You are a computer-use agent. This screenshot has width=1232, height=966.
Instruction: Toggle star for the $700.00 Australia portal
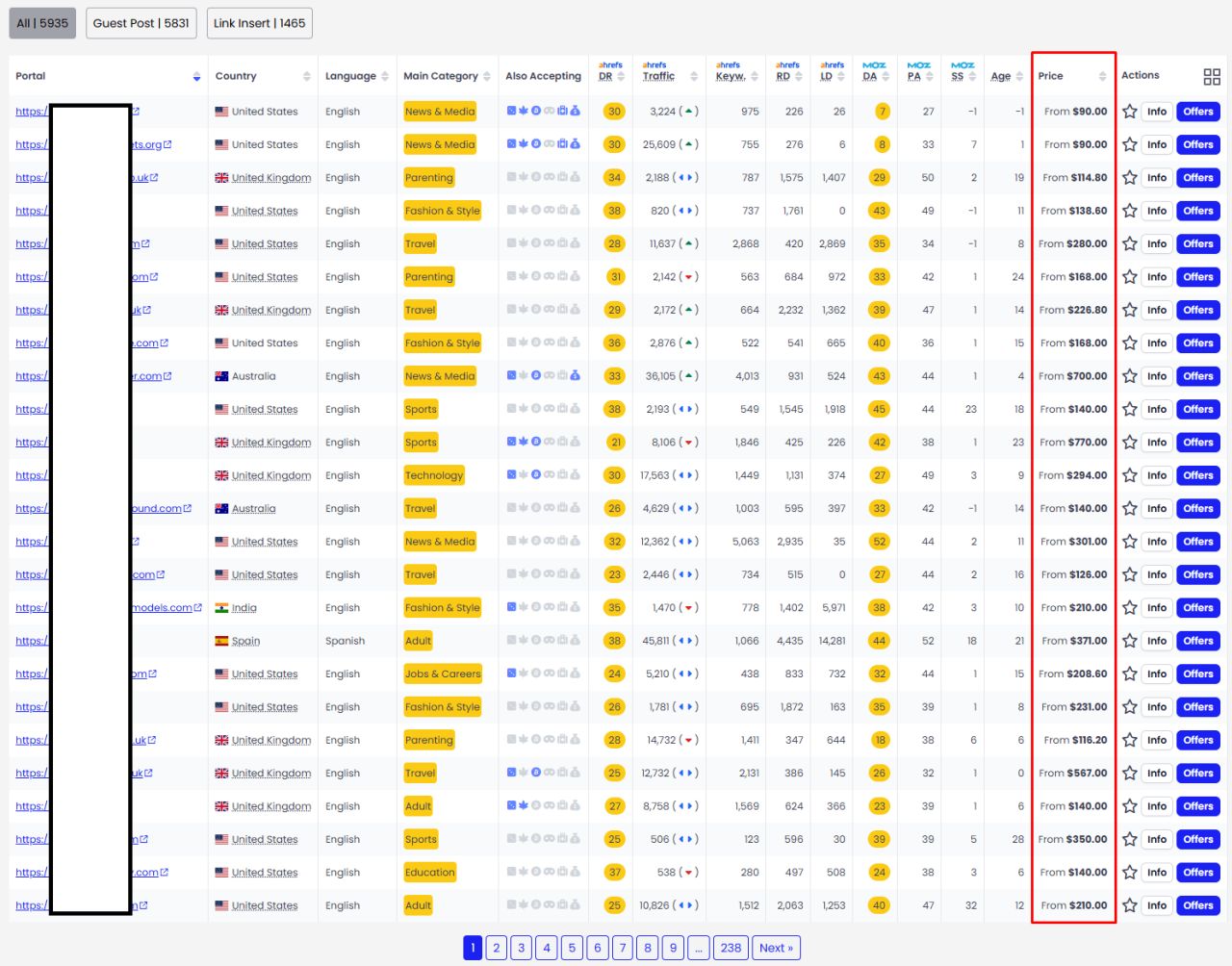point(1130,376)
